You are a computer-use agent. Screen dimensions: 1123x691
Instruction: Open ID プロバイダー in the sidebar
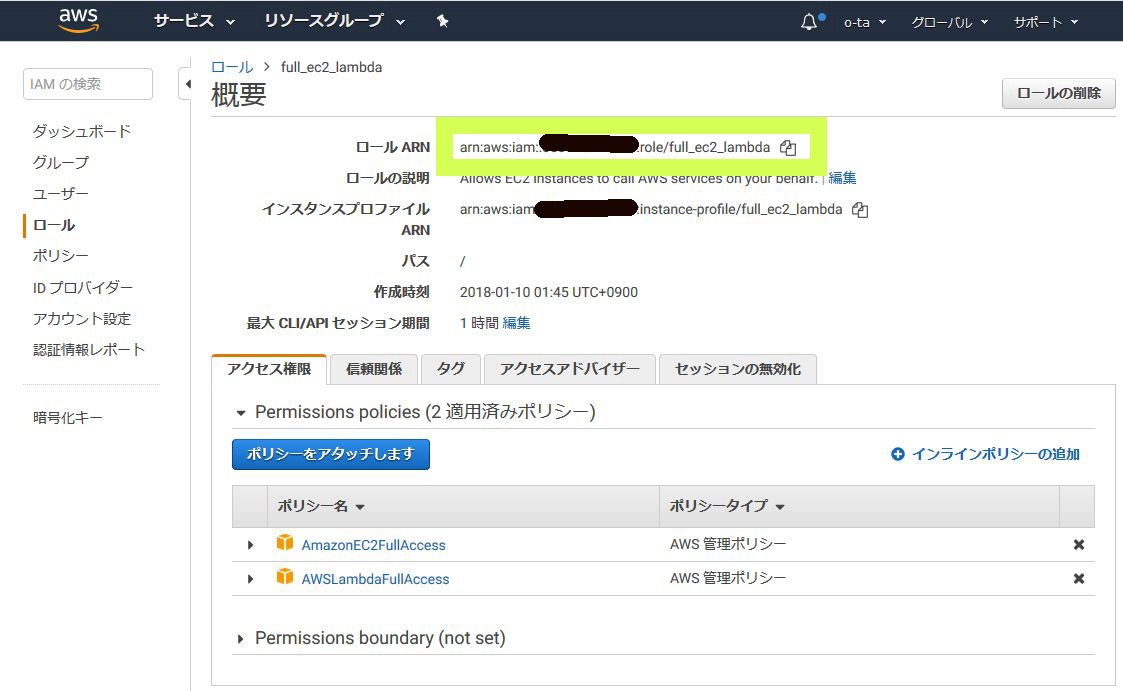click(x=83, y=287)
